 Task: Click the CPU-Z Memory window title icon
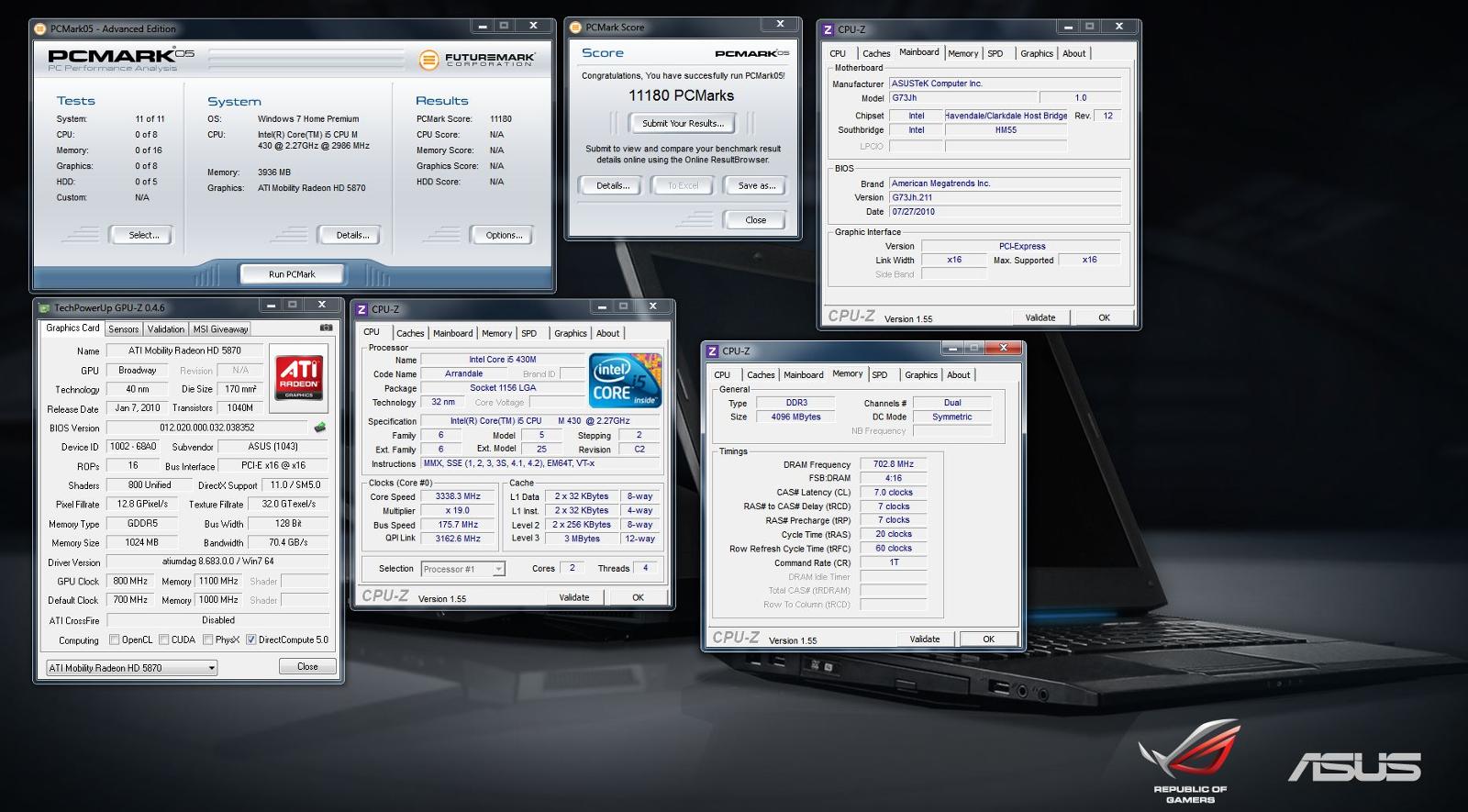[x=712, y=350]
